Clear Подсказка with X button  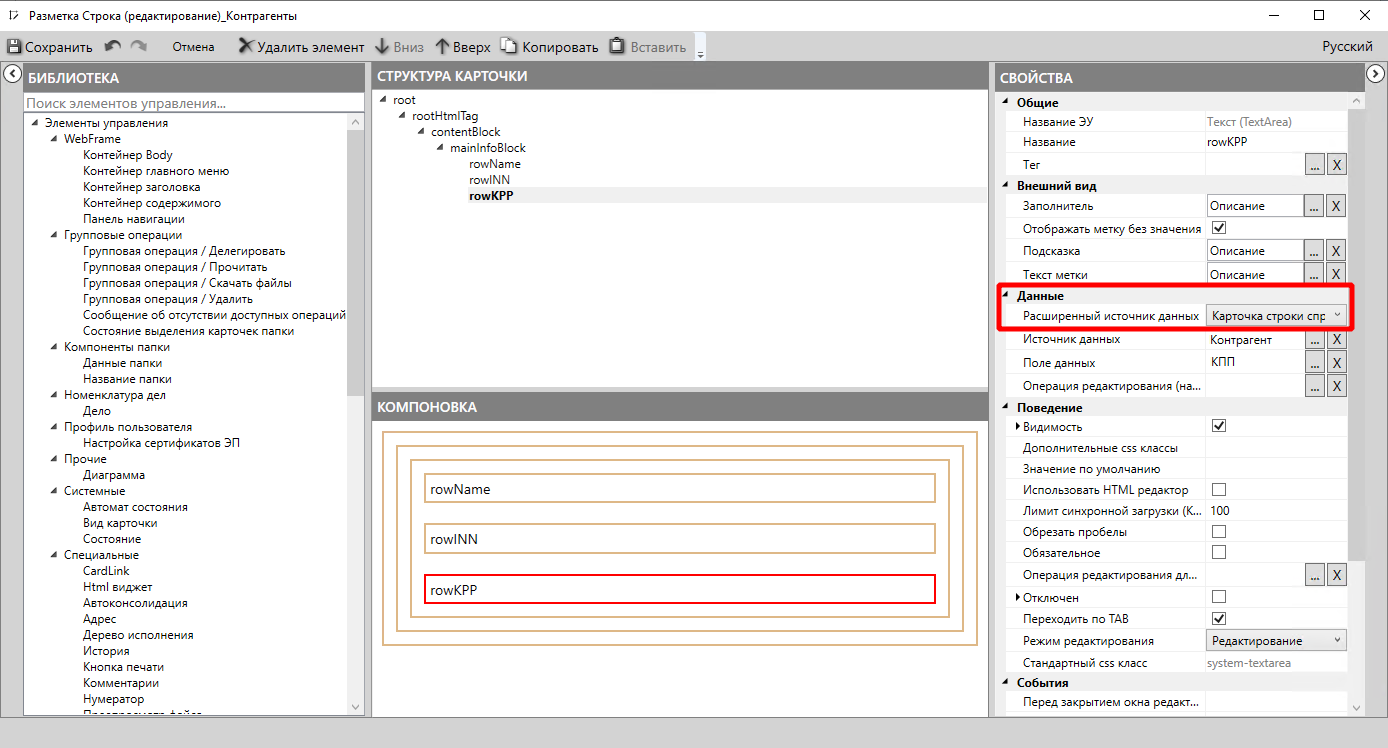(x=1336, y=251)
